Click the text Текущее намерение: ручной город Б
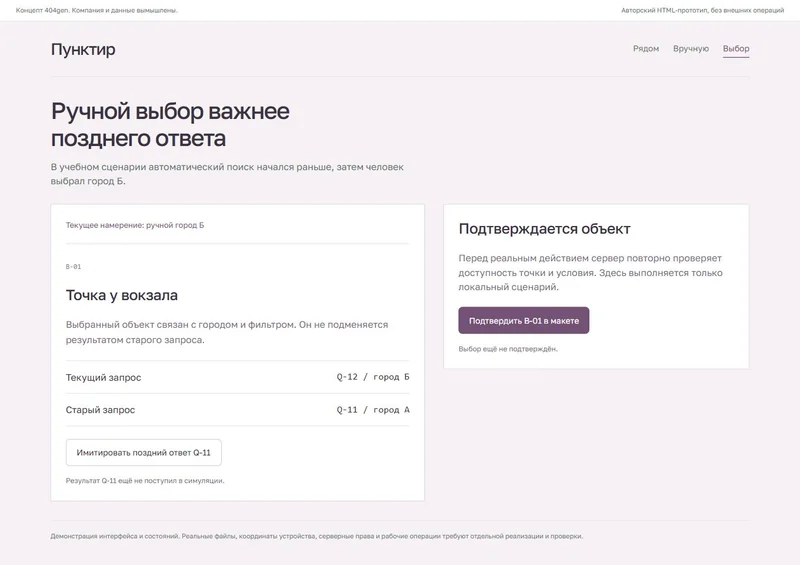The width and height of the screenshot is (800, 565). pos(135,225)
